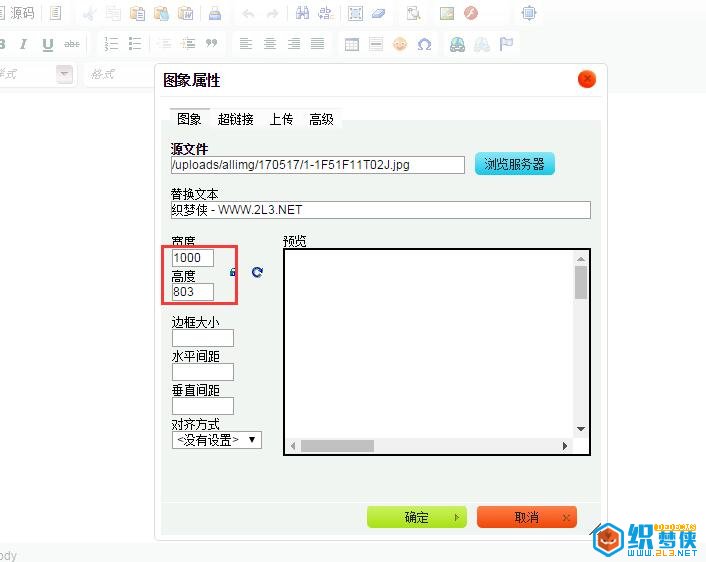Toggle the lock ratio padlock icon

click(233, 272)
